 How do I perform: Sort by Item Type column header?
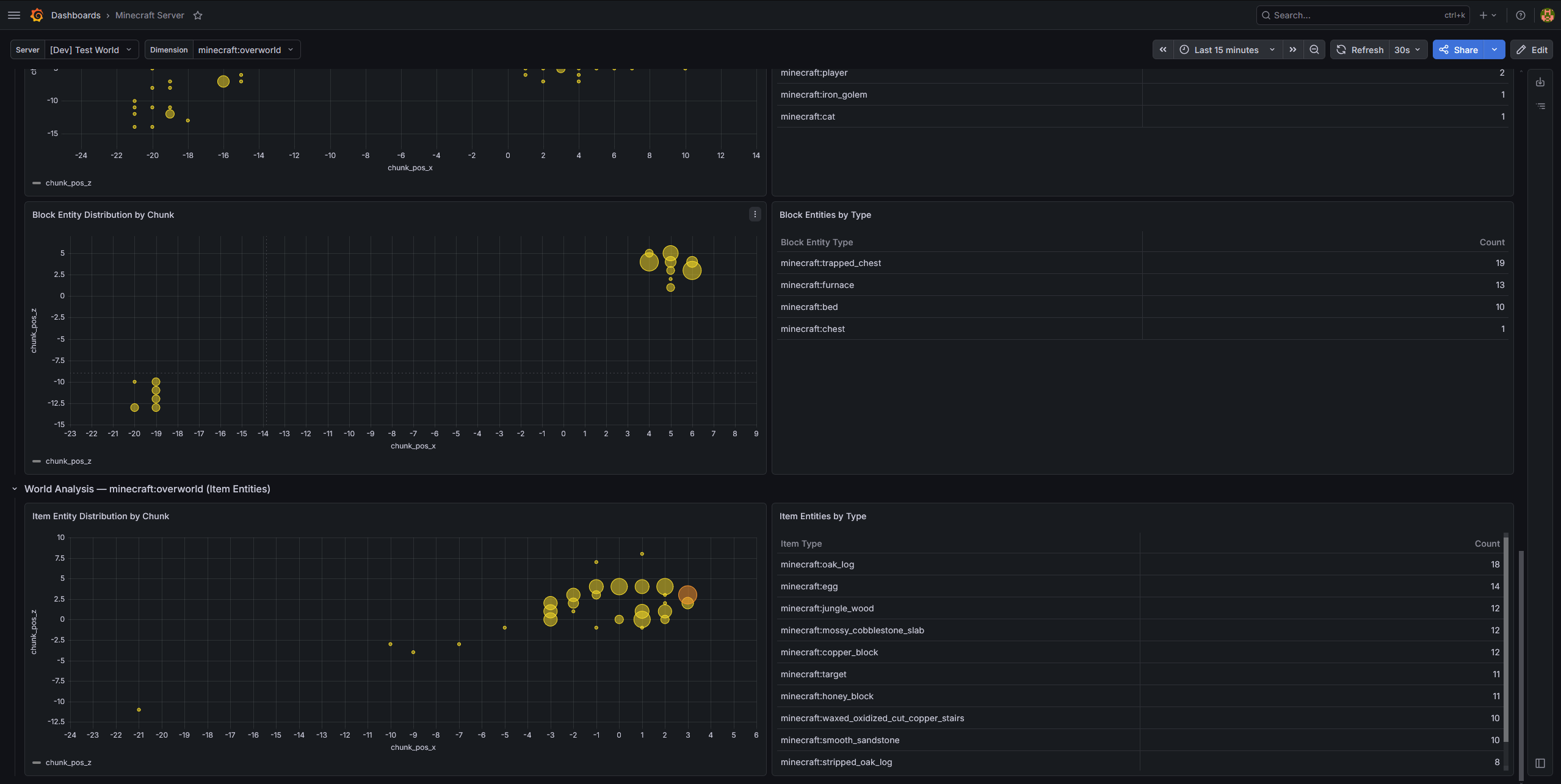[801, 544]
